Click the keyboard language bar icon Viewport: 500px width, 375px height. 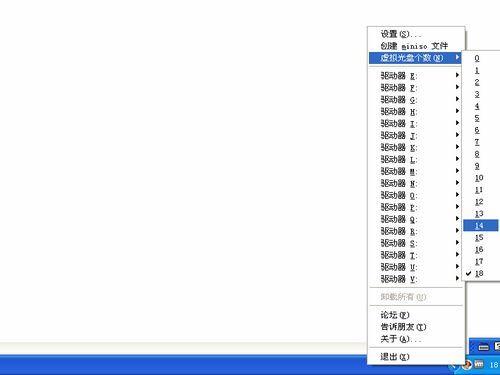[x=483, y=347]
